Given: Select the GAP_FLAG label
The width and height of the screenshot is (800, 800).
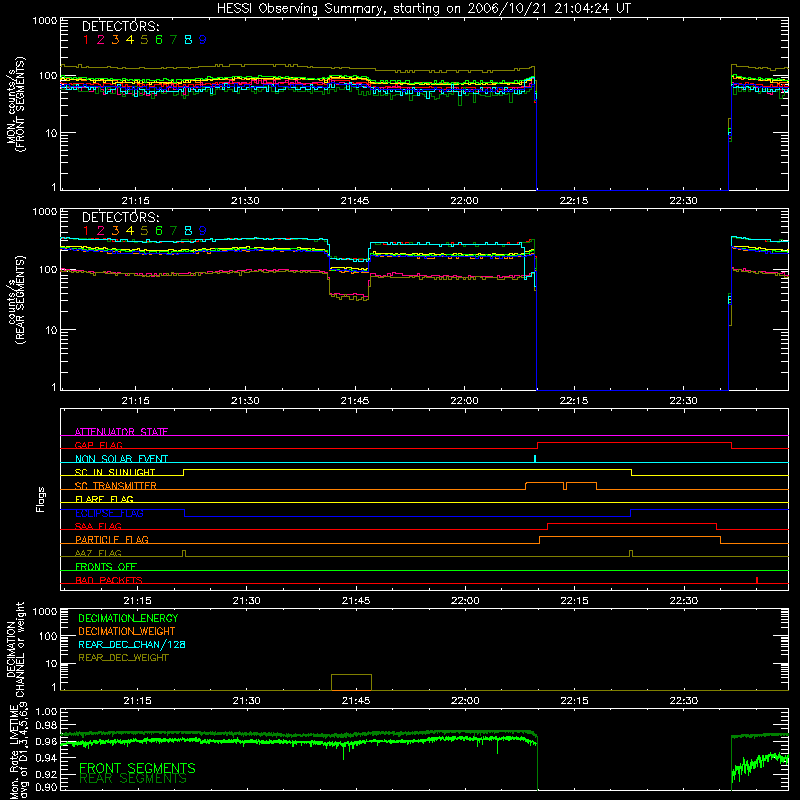Looking at the screenshot, I should [x=98, y=445].
